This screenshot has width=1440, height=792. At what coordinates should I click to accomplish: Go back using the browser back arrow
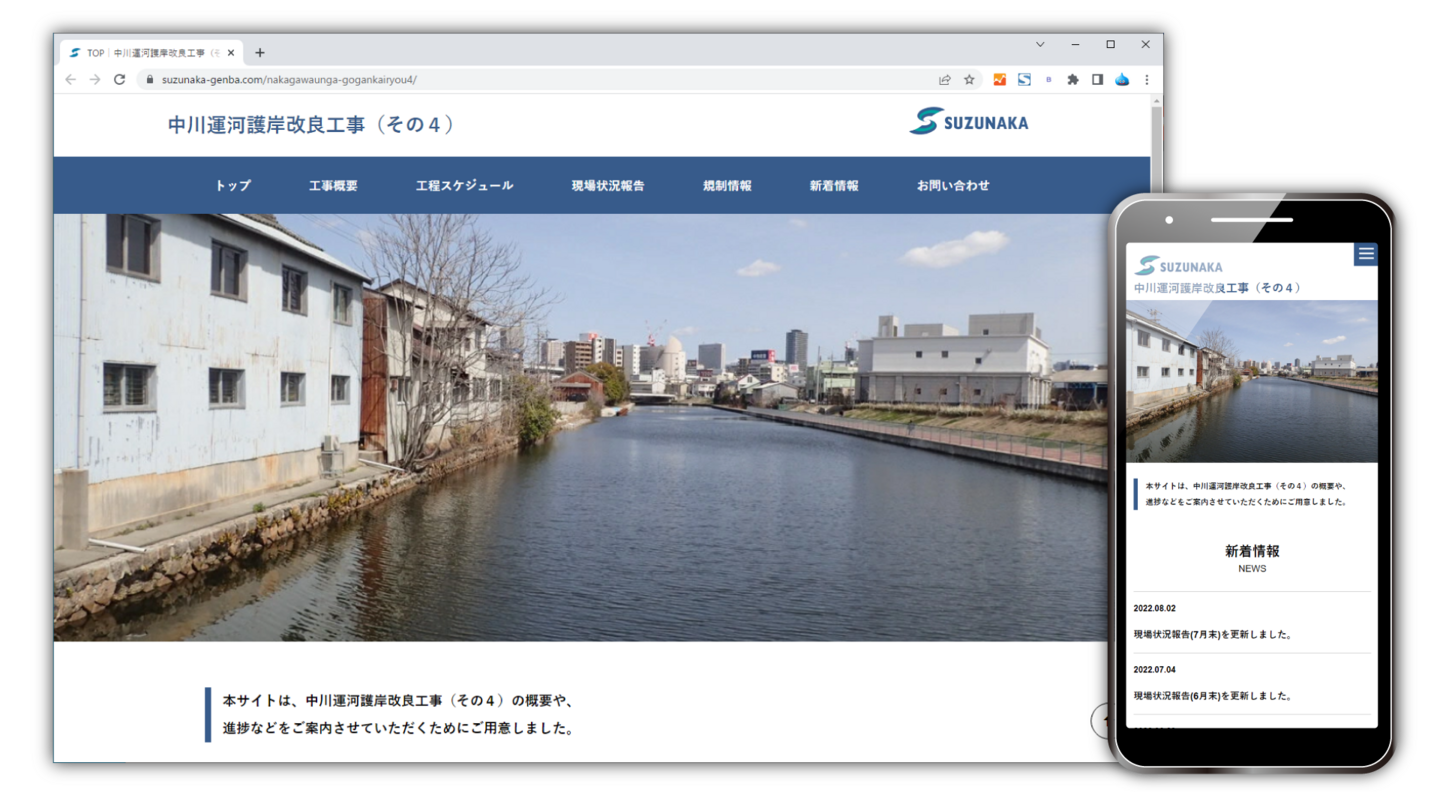tap(69, 79)
